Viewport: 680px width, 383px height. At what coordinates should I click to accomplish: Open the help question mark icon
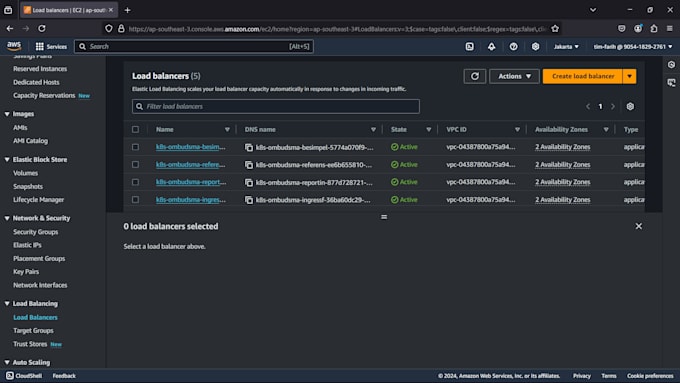[x=513, y=46]
